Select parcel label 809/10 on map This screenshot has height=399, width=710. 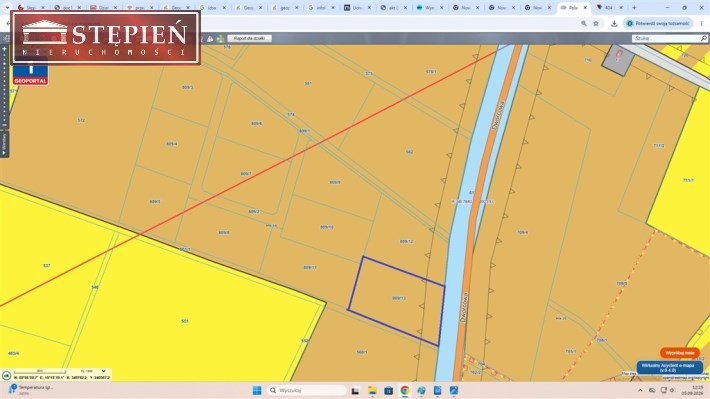326,227
